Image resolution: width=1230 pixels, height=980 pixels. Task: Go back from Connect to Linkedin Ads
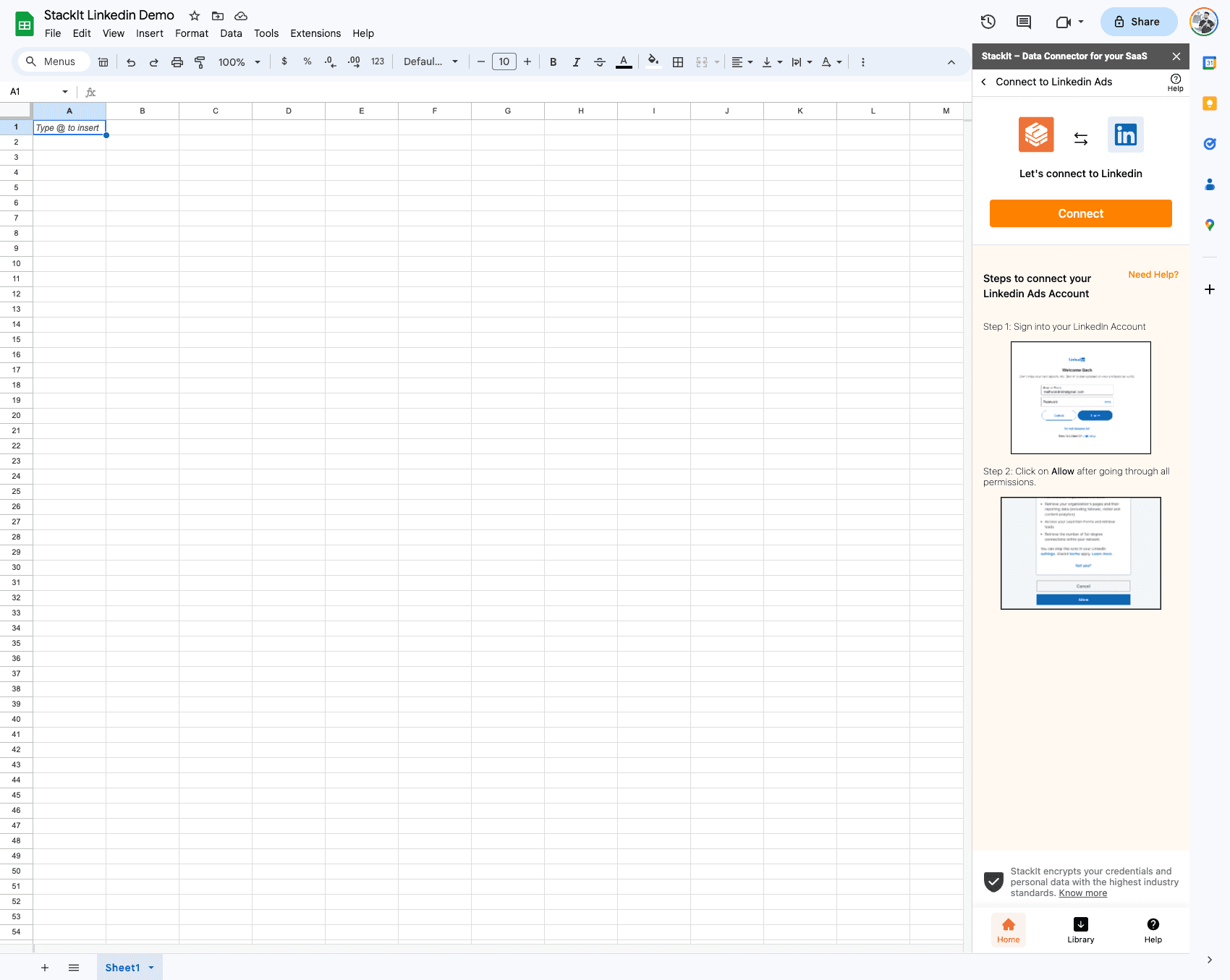click(x=983, y=82)
